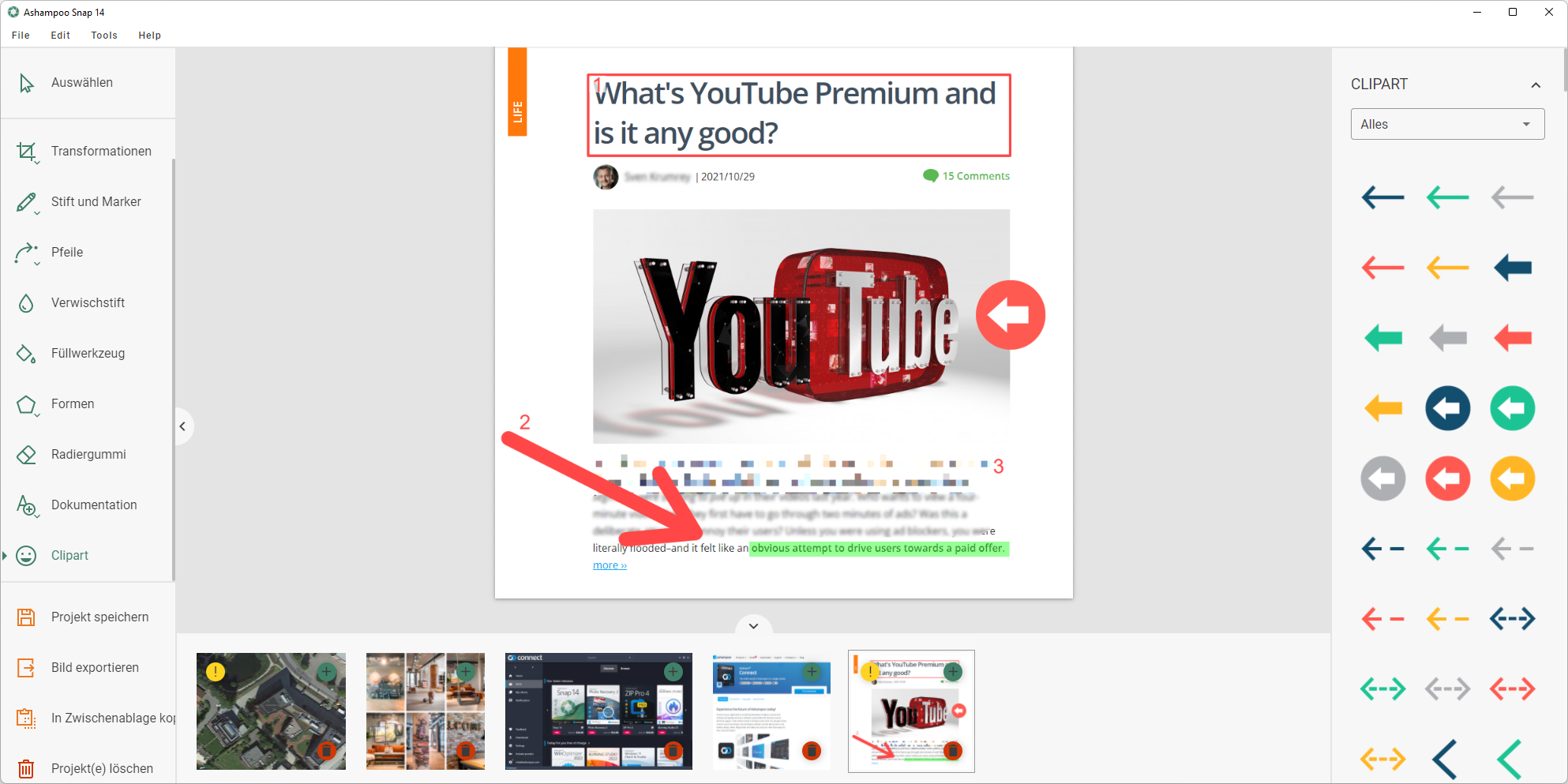Insert the red dashed left arrow clipart
This screenshot has width=1568, height=784.
[1383, 618]
